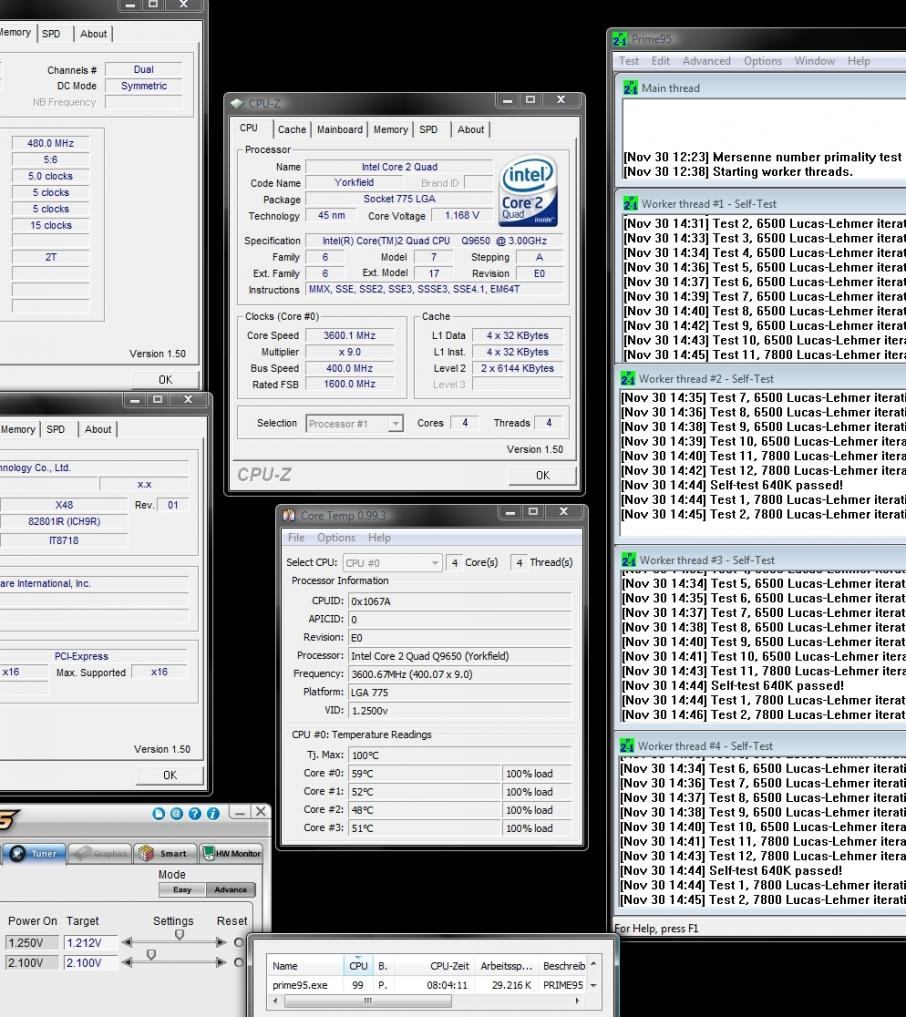Select Advance mode in EasyTune
This screenshot has width=906, height=1017.
tap(230, 890)
